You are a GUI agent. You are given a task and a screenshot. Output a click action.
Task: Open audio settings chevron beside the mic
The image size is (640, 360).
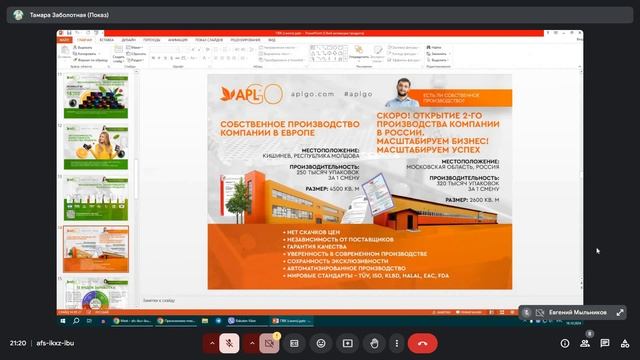point(212,343)
